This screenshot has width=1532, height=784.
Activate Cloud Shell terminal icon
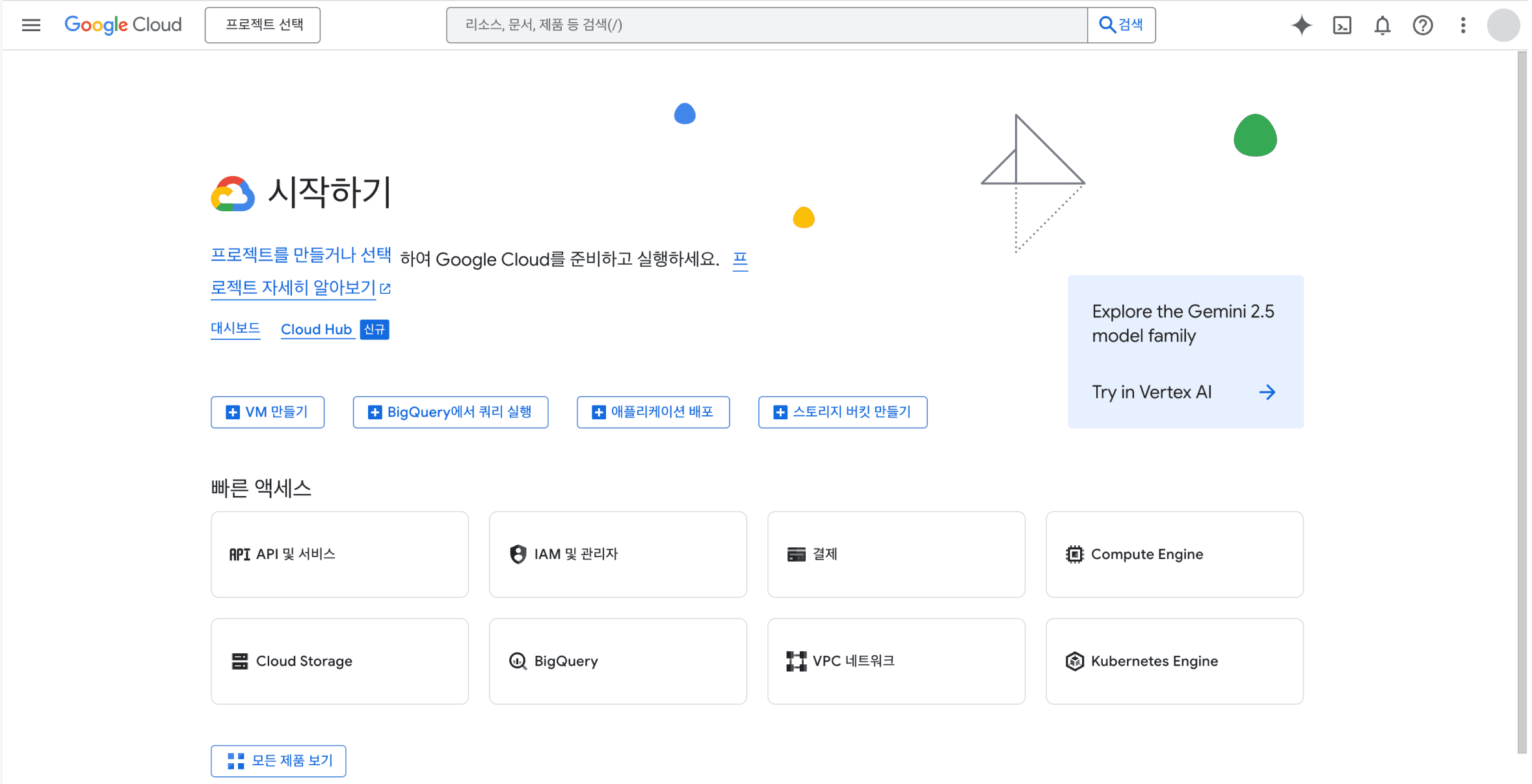click(1341, 25)
